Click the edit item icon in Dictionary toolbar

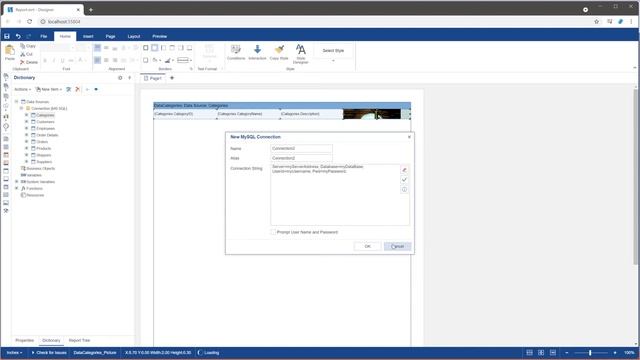69,89
